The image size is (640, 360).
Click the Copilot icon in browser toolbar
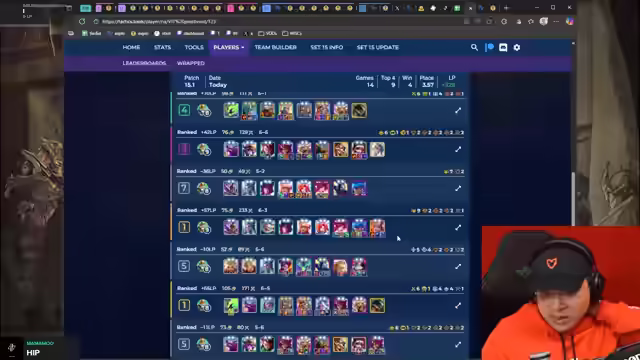(x=569, y=21)
